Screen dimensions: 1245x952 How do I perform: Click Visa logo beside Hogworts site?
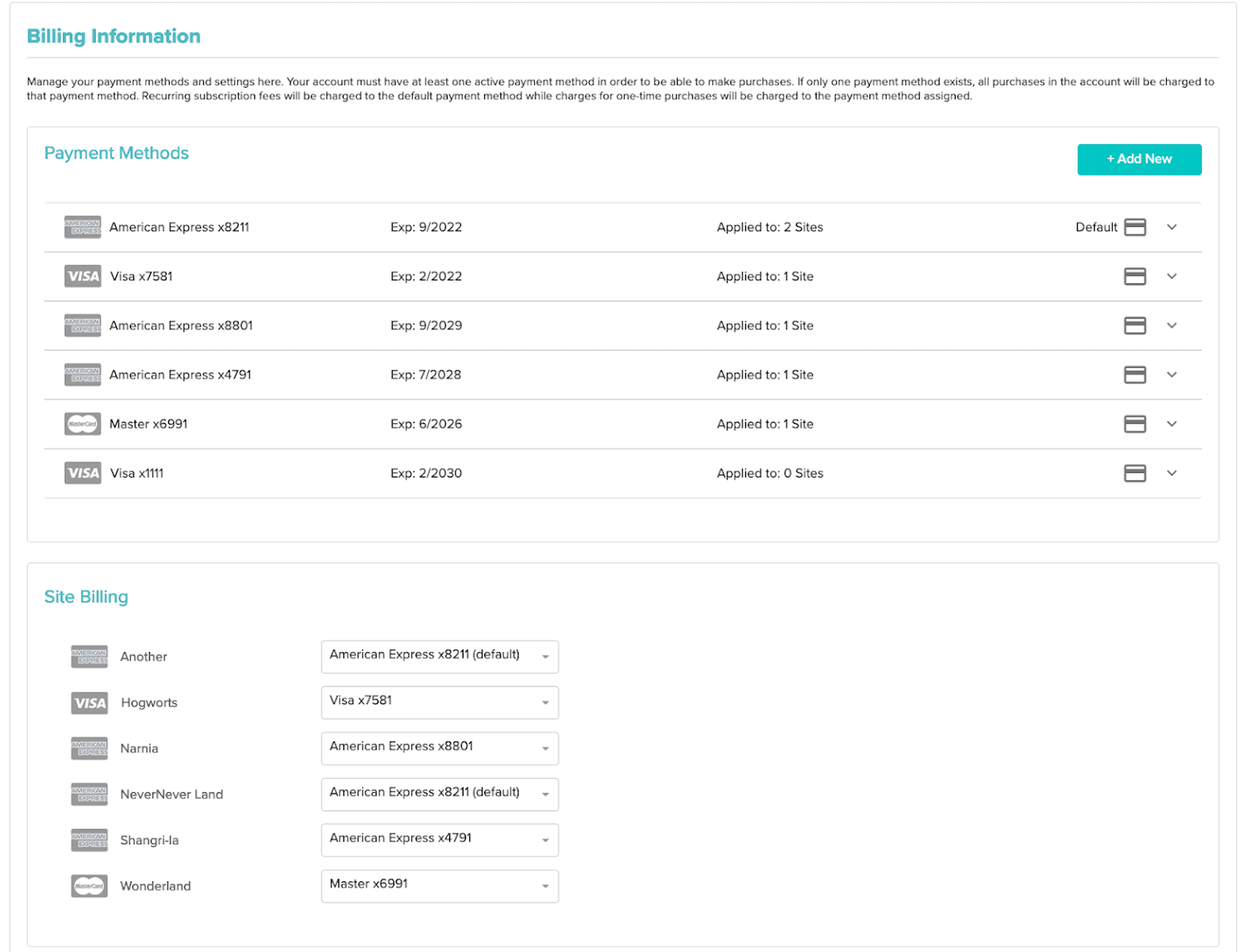point(89,703)
